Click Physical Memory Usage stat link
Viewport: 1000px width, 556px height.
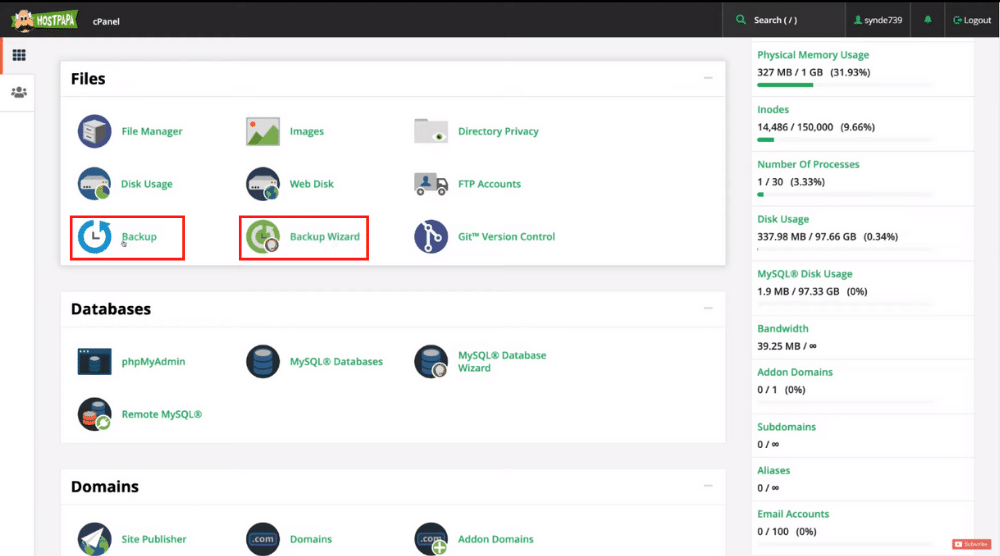tap(812, 55)
